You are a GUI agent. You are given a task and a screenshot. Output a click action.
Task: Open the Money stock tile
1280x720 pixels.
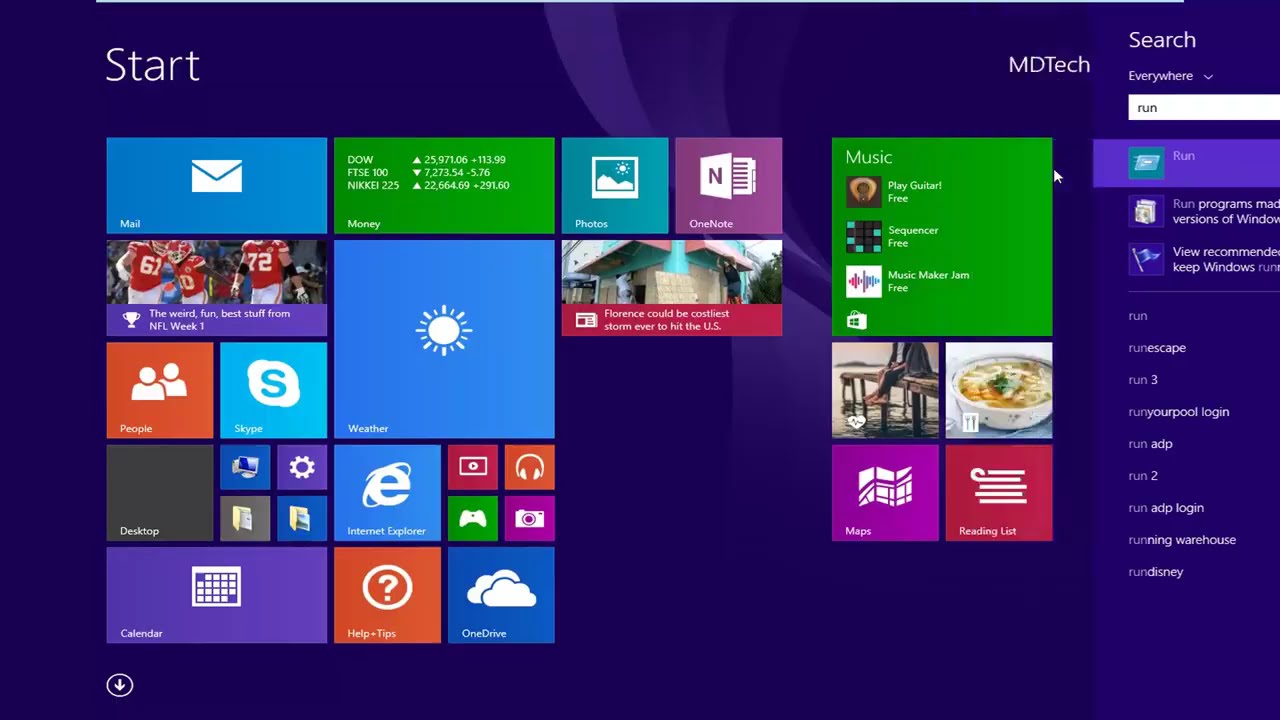click(444, 185)
